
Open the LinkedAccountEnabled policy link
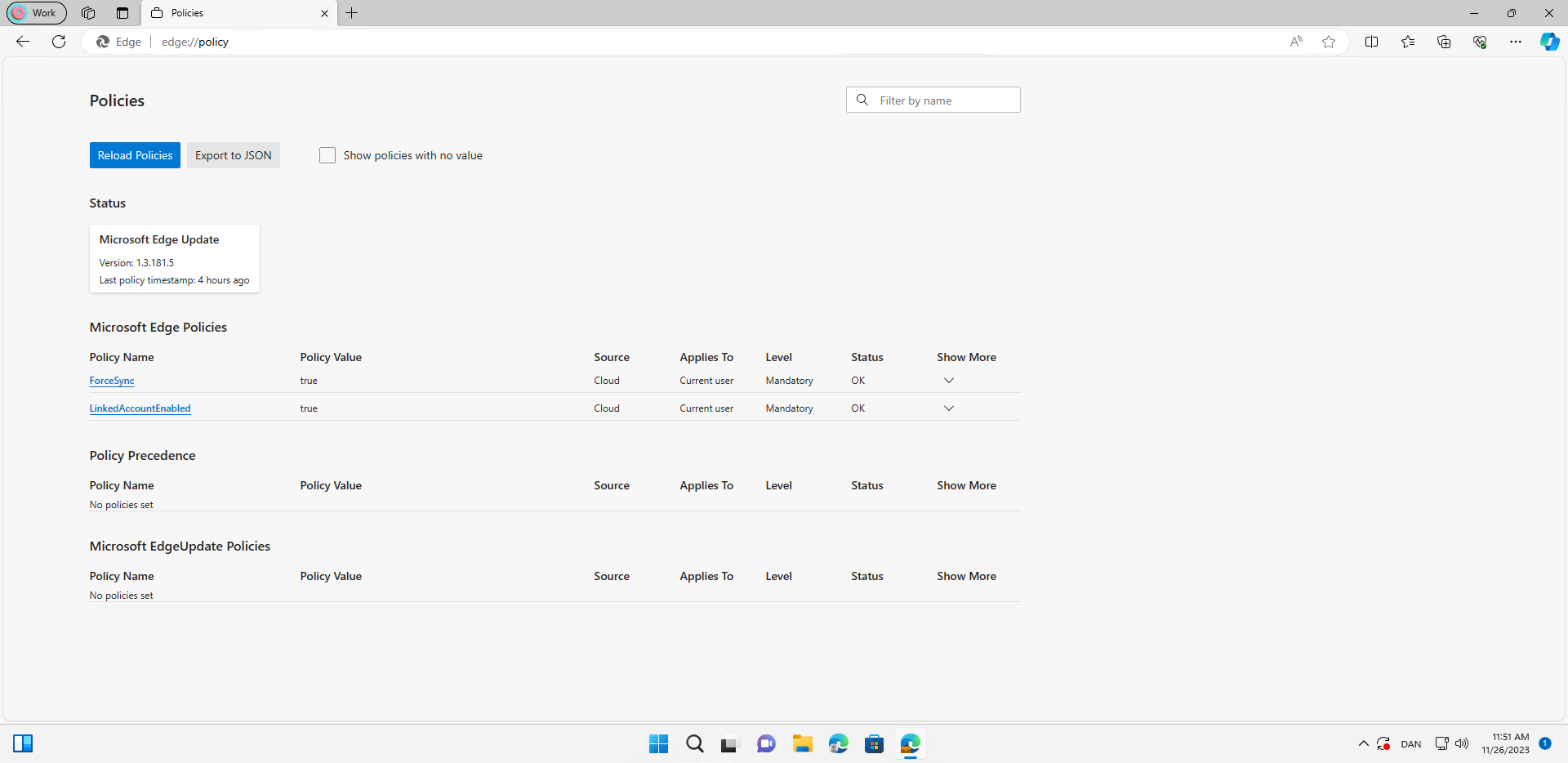click(x=140, y=408)
